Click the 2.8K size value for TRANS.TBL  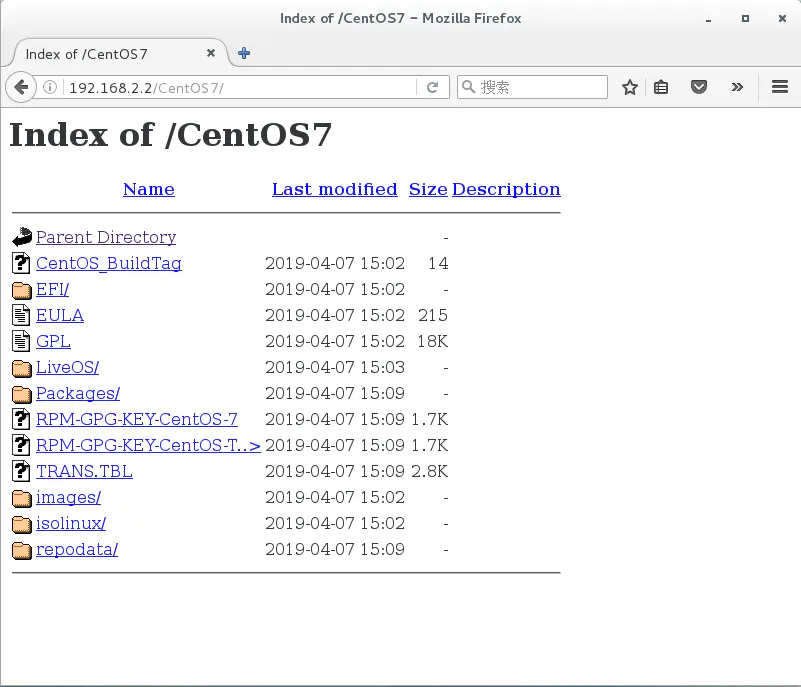pos(429,471)
